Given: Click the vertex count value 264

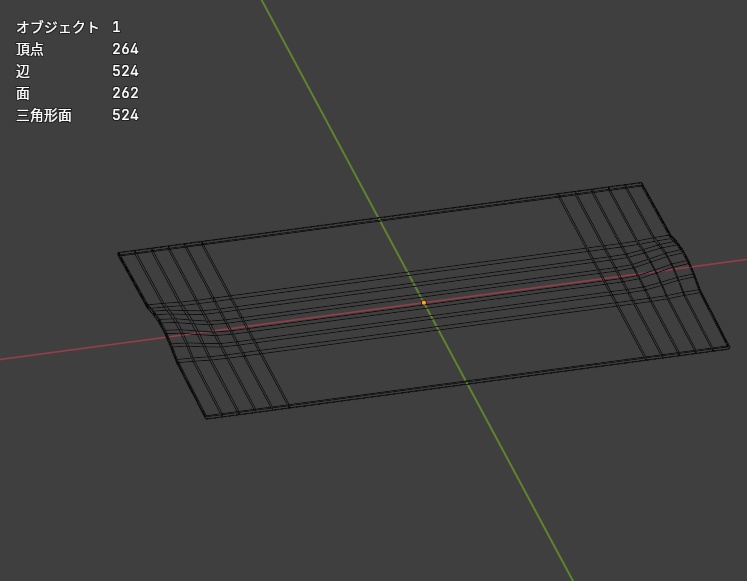Looking at the screenshot, I should 125,49.
